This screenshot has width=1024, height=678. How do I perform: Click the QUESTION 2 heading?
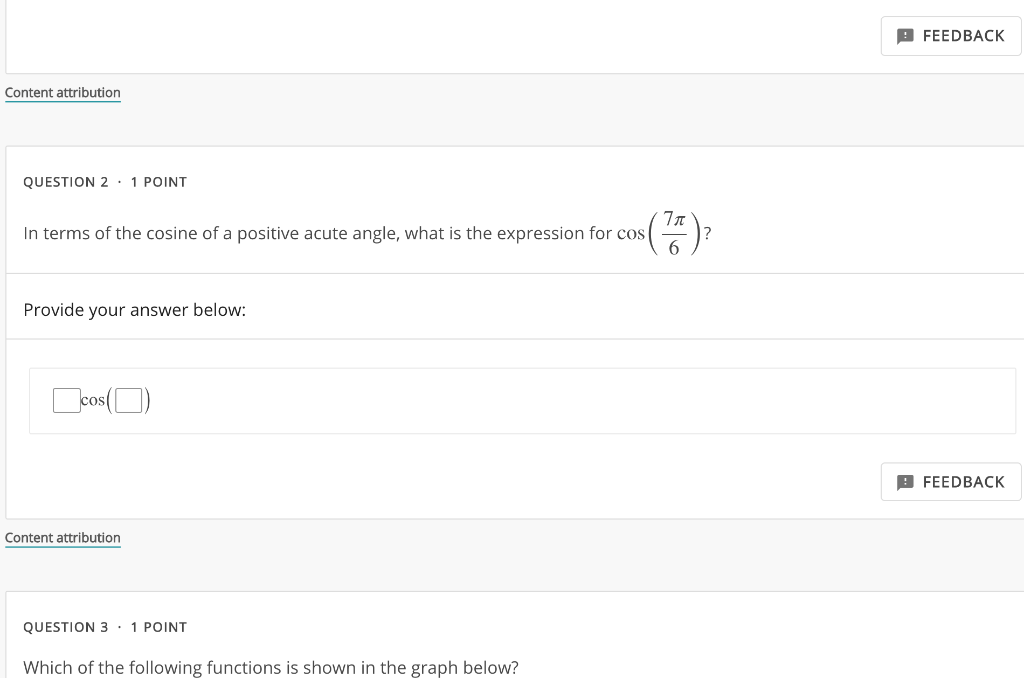coord(66,182)
